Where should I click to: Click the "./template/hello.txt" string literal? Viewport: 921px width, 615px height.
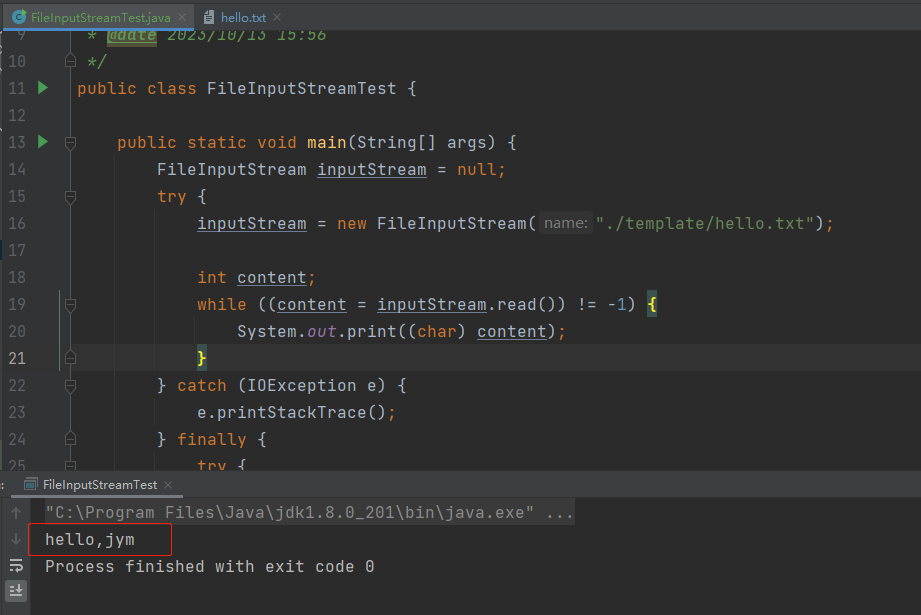[x=705, y=223]
